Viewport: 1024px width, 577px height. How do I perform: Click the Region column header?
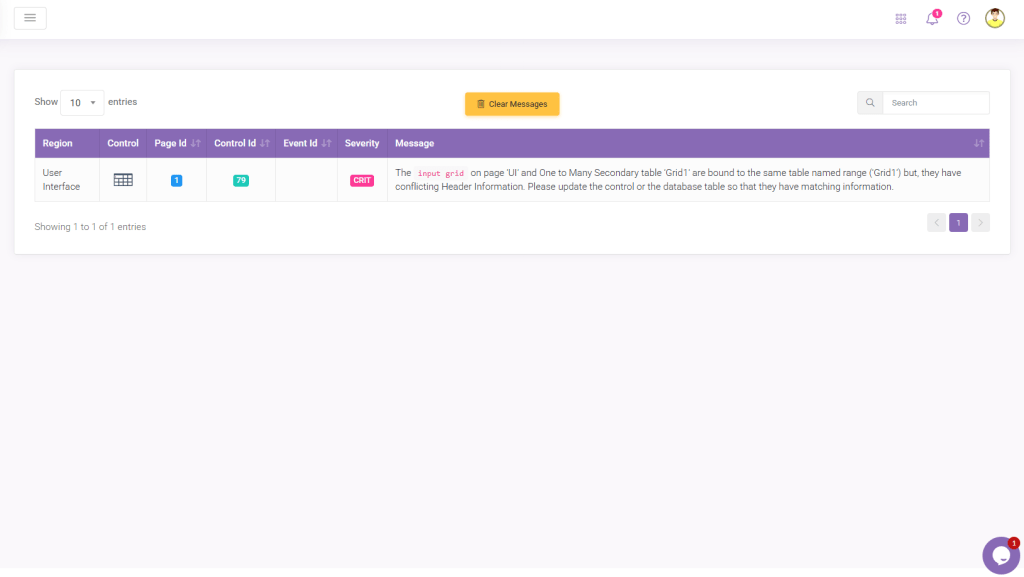click(x=67, y=143)
